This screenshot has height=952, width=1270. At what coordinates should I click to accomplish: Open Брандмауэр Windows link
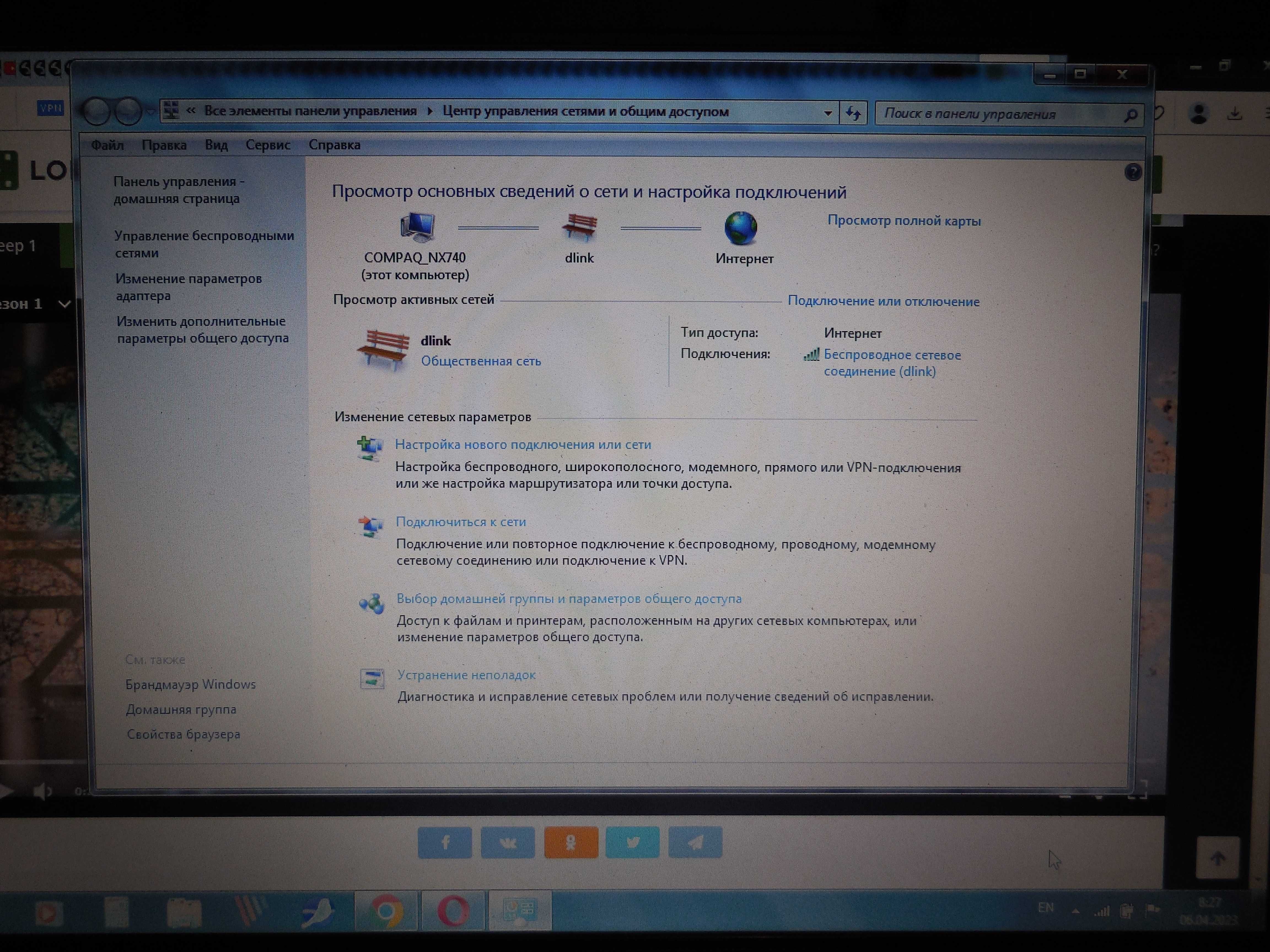point(191,684)
